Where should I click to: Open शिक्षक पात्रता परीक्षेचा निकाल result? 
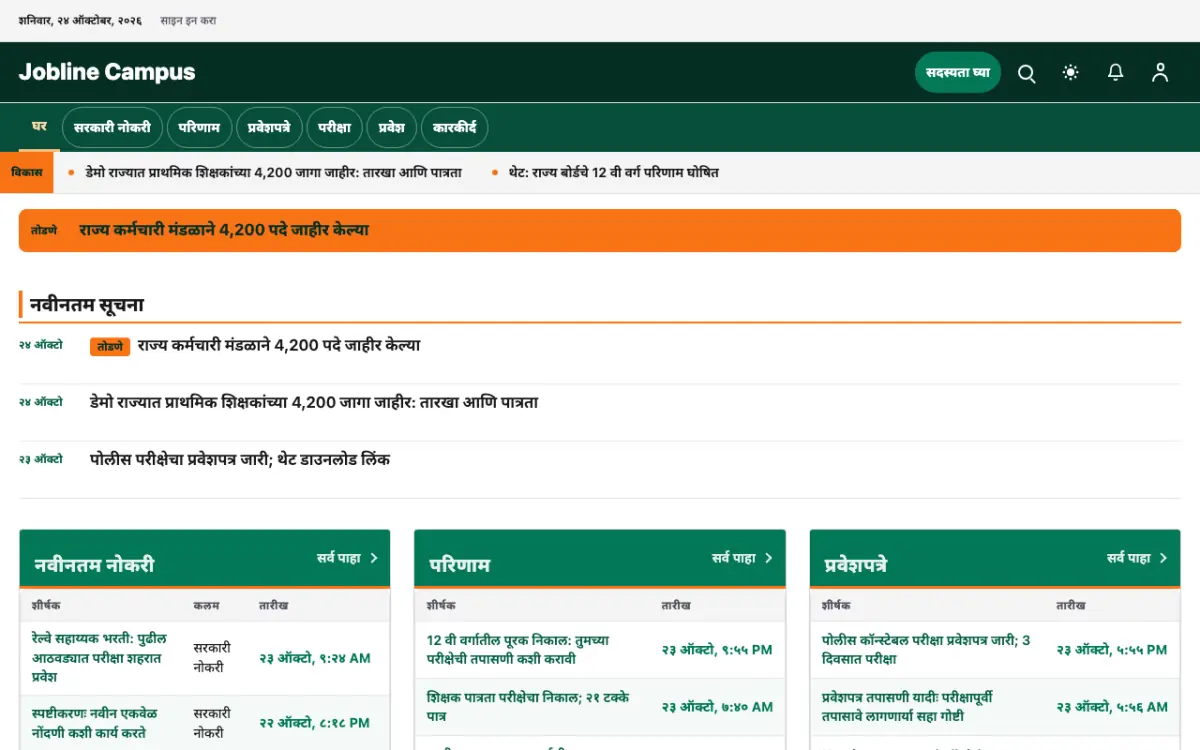click(x=528, y=707)
